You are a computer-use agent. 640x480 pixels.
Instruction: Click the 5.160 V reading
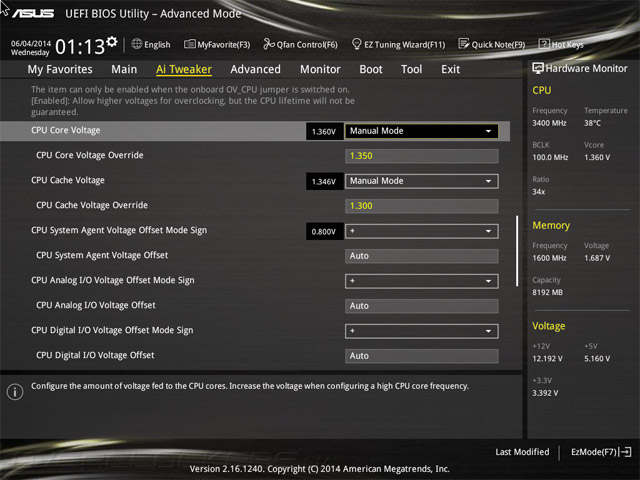point(597,358)
